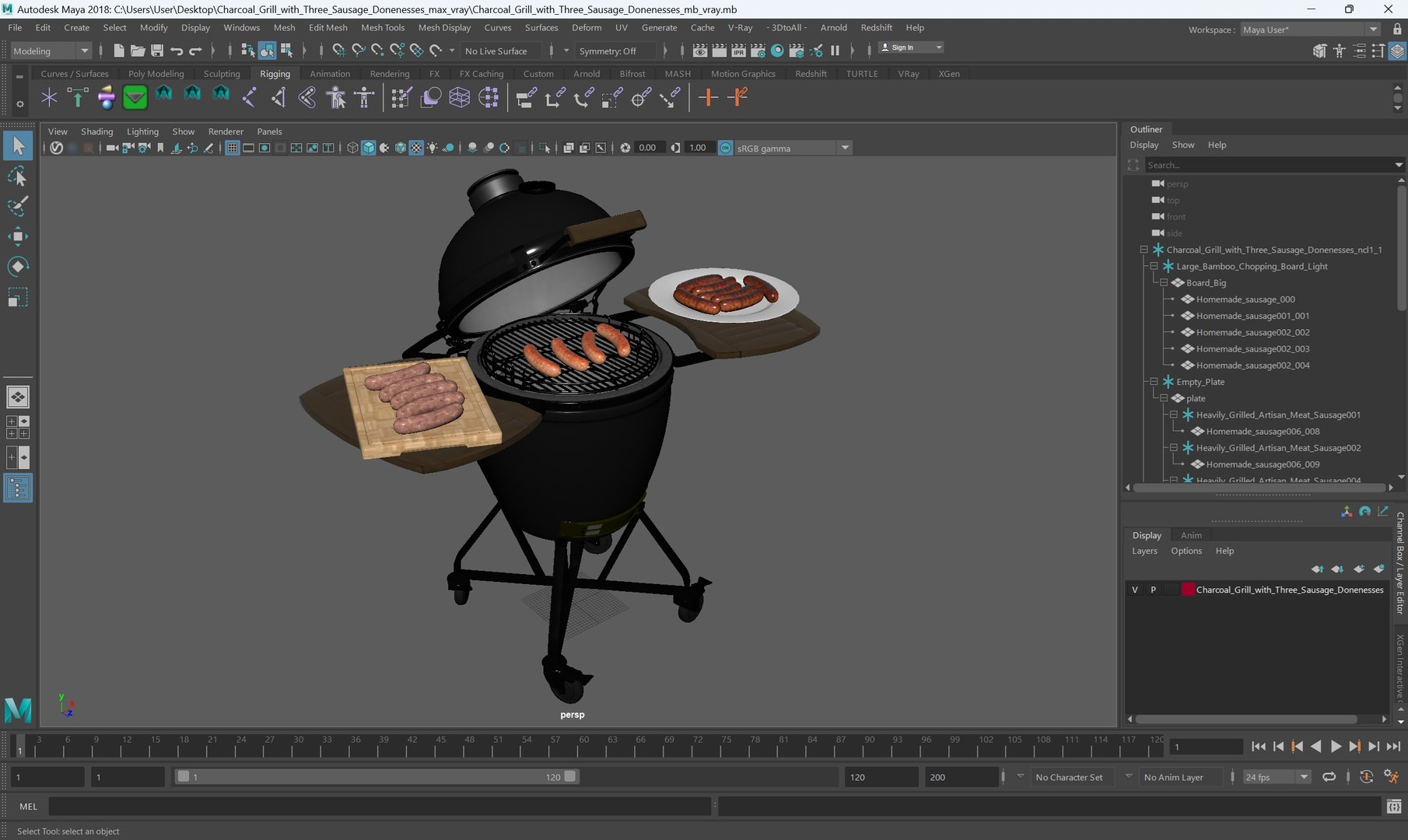
Task: Click the Sign In button
Action: click(911, 47)
